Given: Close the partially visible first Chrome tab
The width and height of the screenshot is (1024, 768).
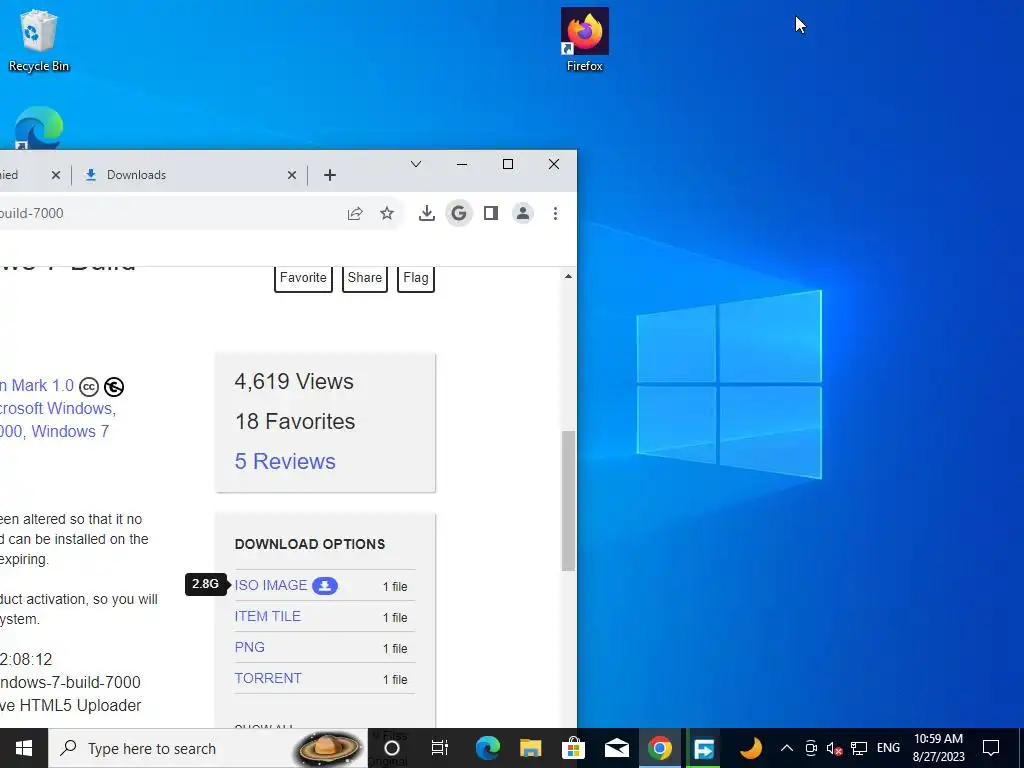Looking at the screenshot, I should pyautogui.click(x=56, y=175).
